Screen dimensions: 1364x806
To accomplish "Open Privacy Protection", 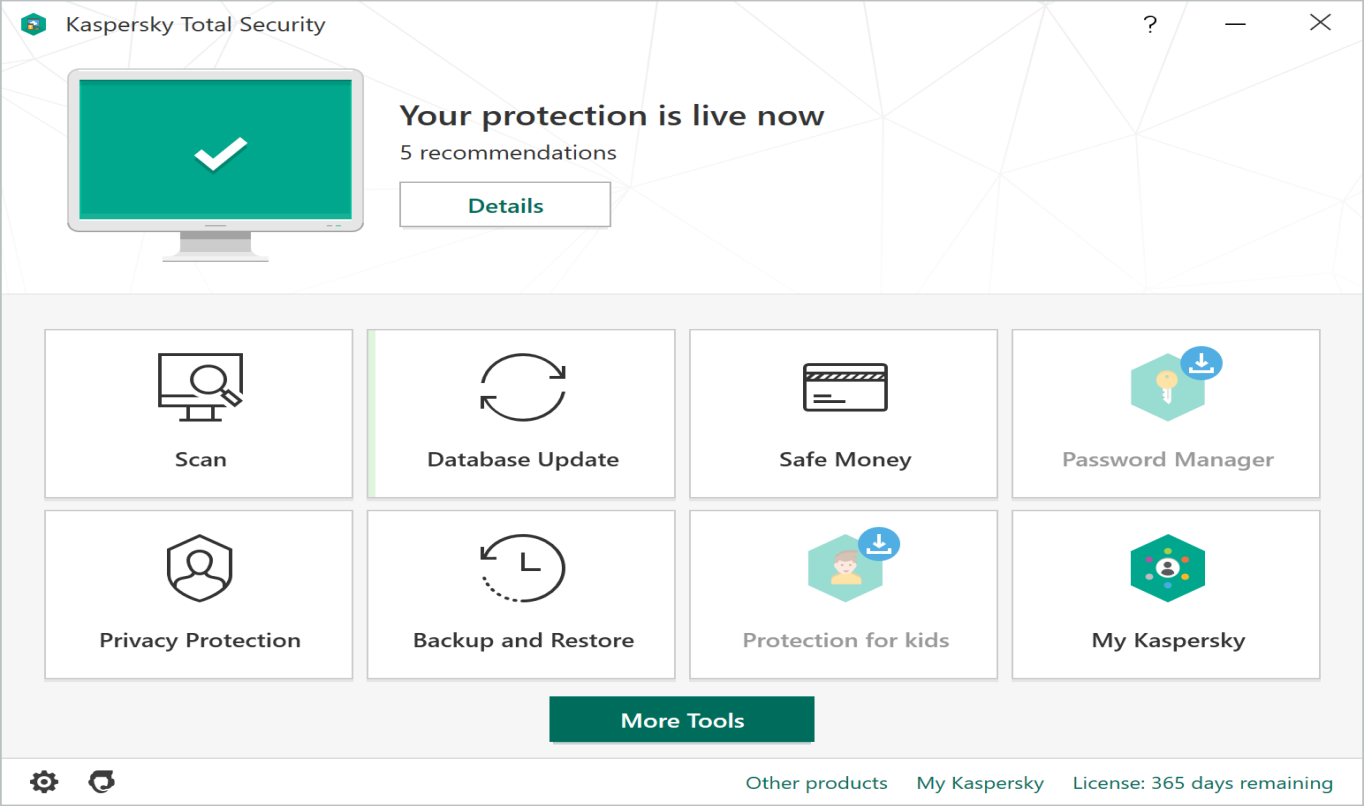I will pyautogui.click(x=198, y=594).
